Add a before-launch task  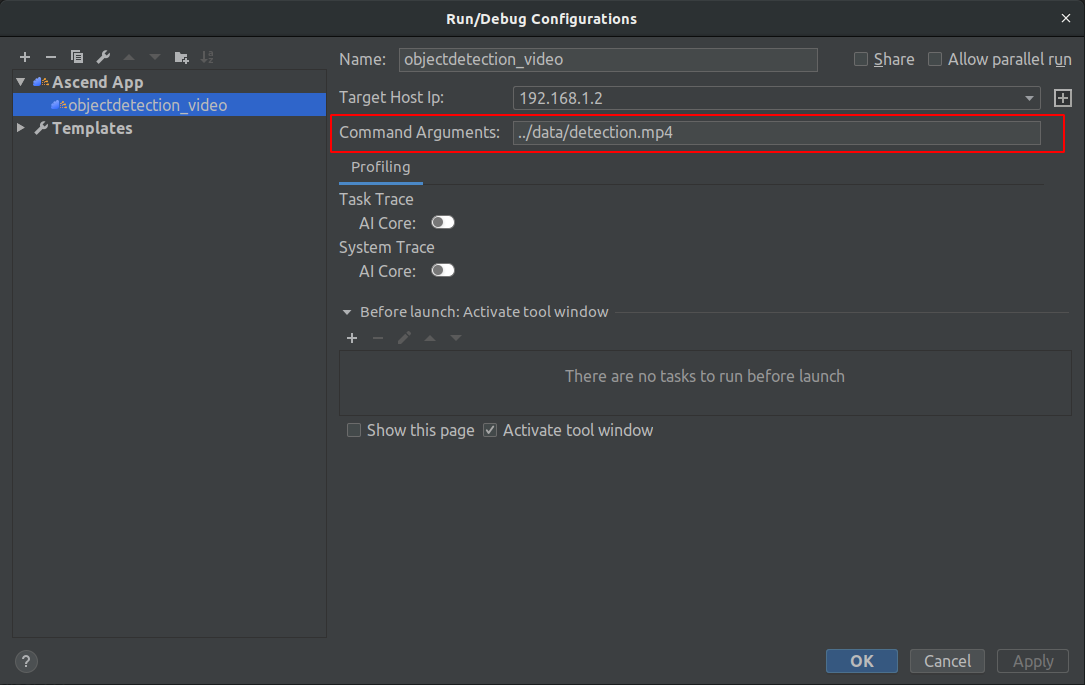click(352, 338)
